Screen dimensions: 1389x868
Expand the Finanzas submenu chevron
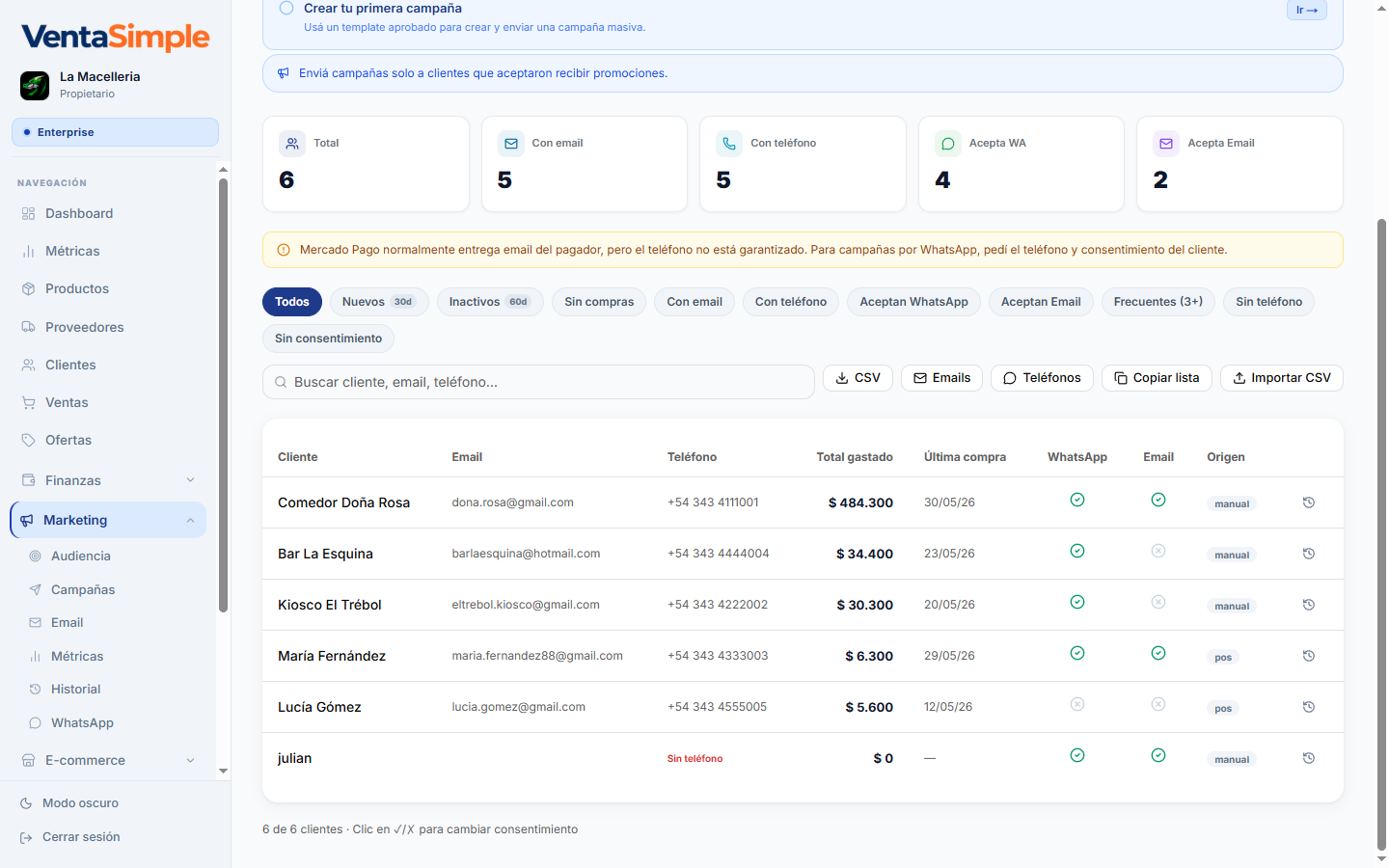(x=190, y=480)
